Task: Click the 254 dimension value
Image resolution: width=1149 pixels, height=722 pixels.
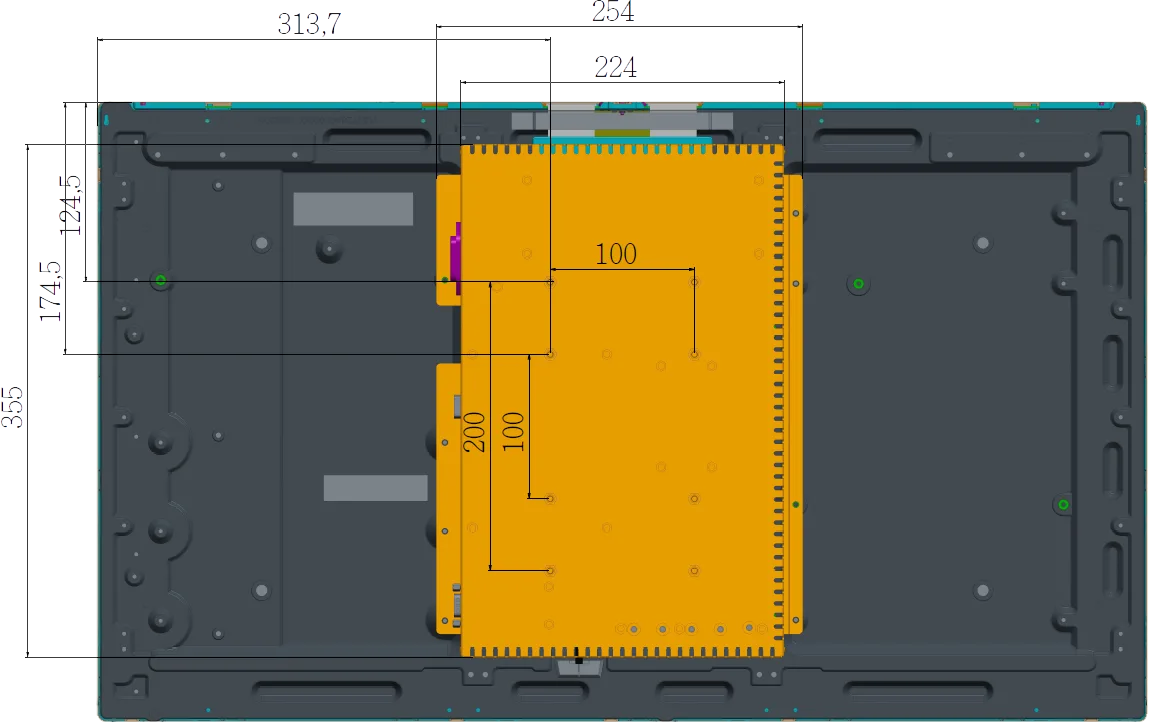Action: tap(613, 12)
